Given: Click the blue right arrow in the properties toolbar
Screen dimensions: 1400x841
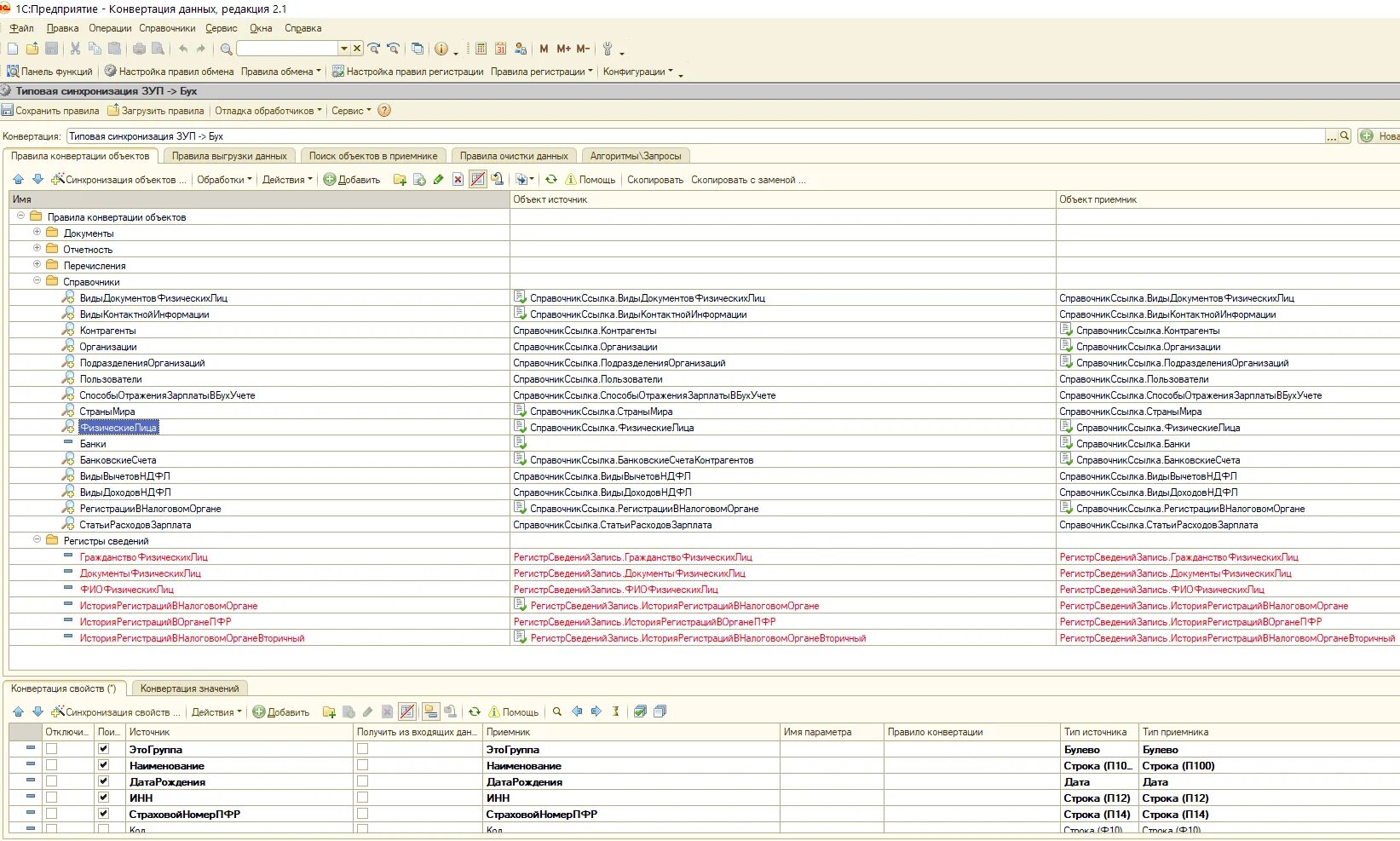Looking at the screenshot, I should coord(596,711).
